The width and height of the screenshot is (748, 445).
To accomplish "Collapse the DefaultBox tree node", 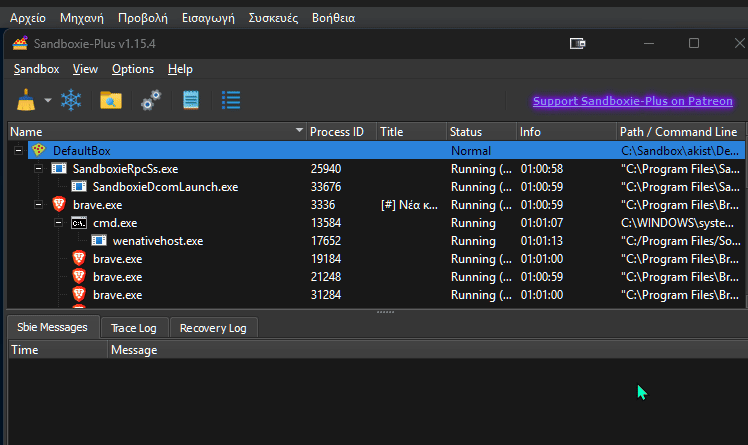I will coord(18,151).
